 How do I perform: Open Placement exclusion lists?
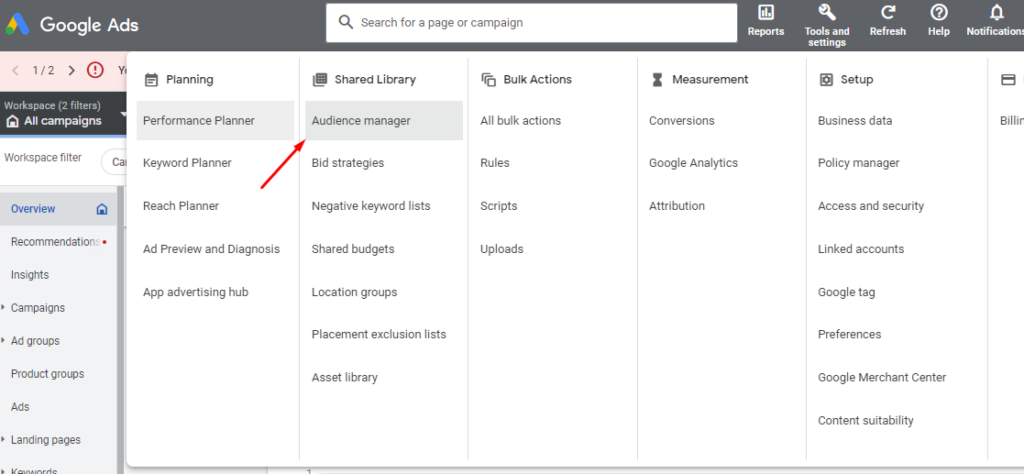point(379,334)
